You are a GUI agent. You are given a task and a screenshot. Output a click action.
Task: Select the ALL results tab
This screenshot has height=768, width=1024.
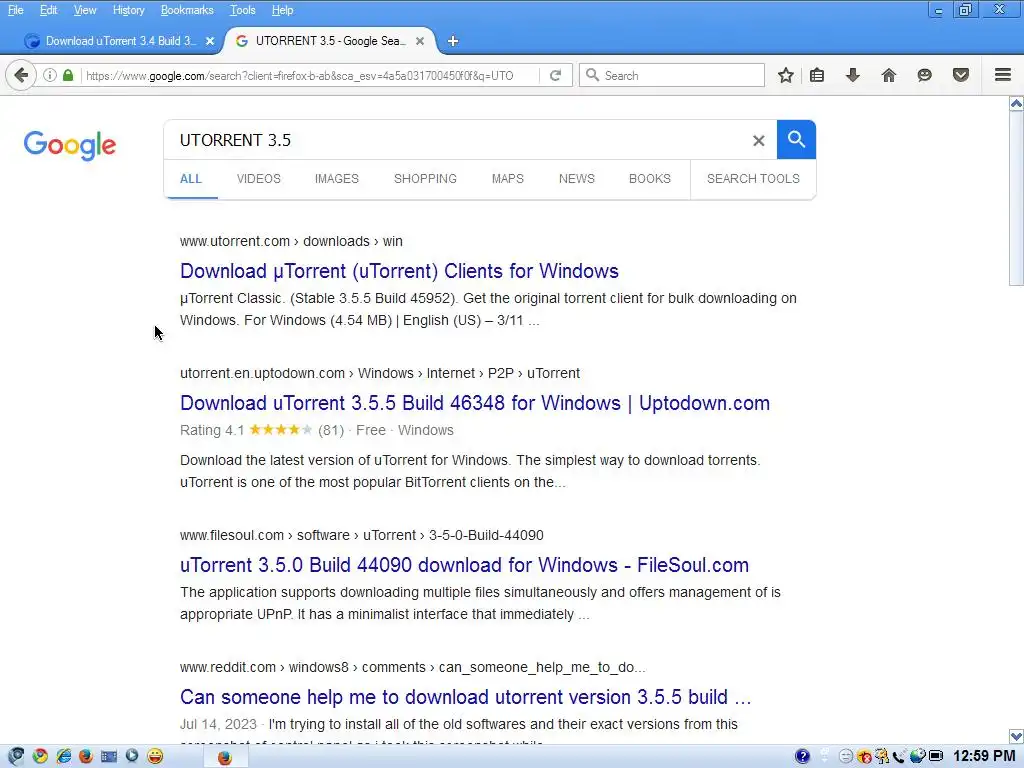coord(191,179)
